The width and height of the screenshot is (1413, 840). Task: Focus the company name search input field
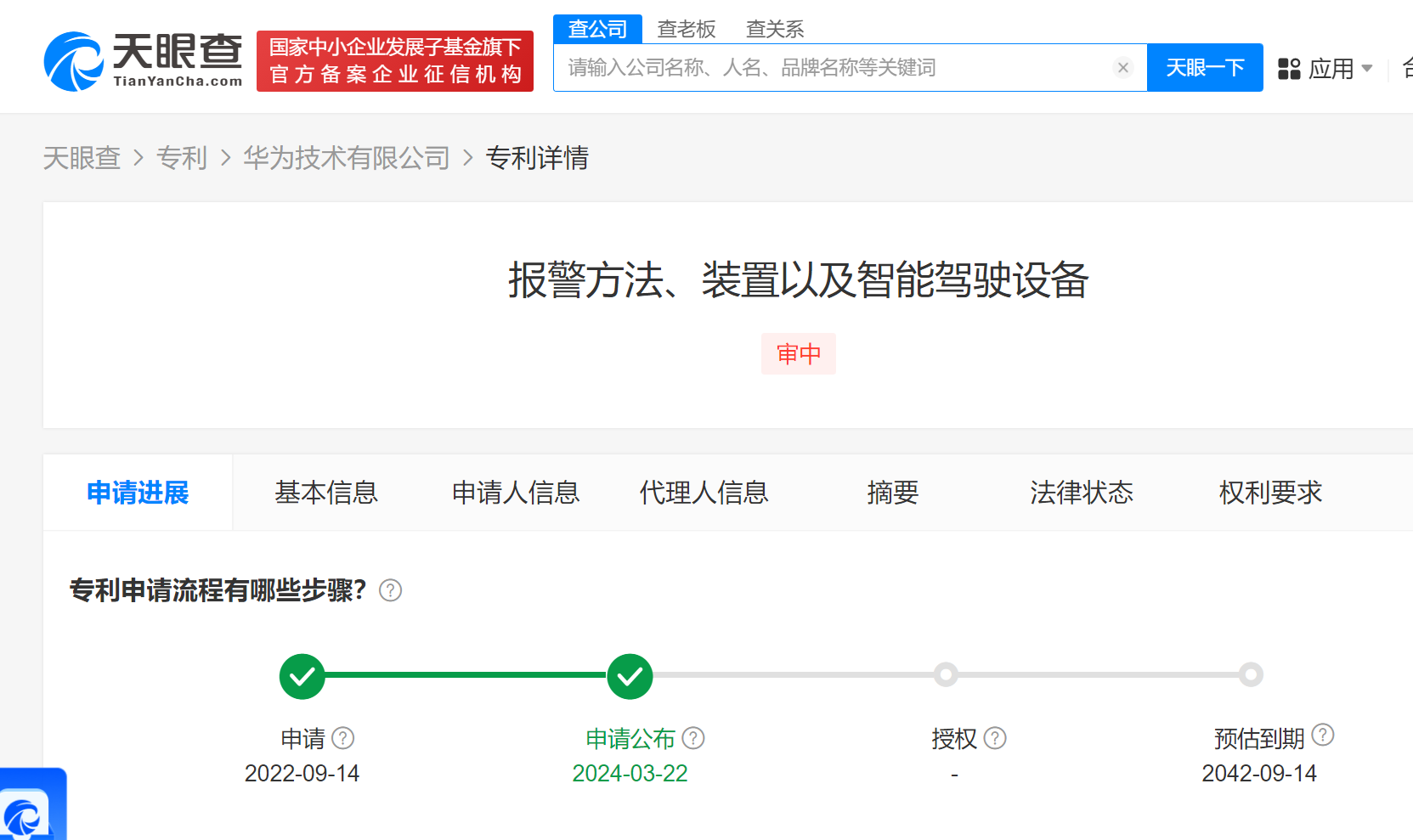(x=833, y=68)
